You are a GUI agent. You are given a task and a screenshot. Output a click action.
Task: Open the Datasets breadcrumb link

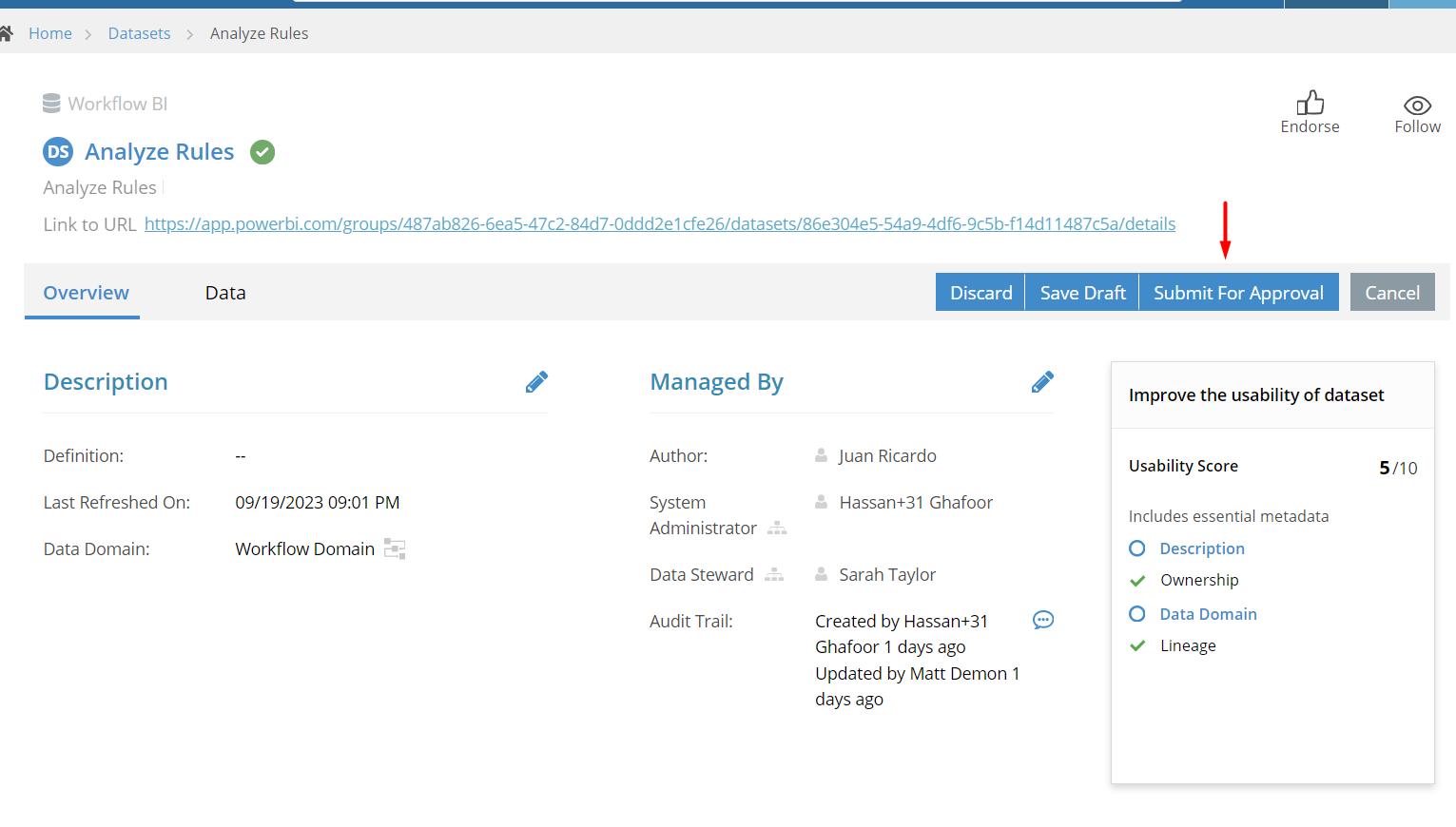(x=139, y=32)
